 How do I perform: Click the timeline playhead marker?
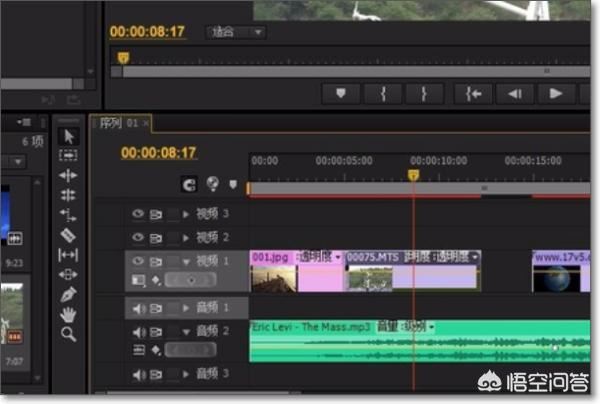413,175
